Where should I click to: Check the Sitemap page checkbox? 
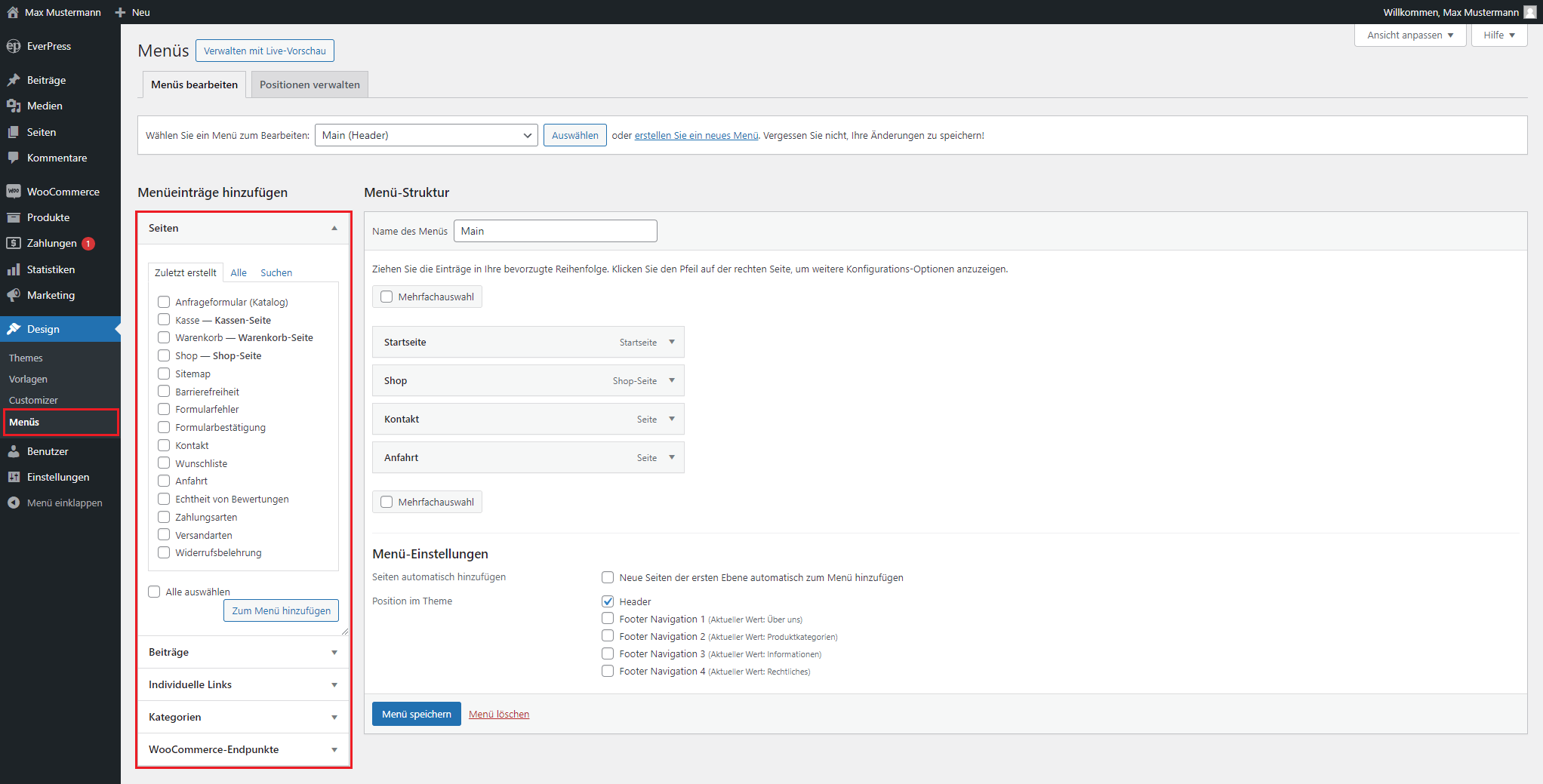point(164,374)
